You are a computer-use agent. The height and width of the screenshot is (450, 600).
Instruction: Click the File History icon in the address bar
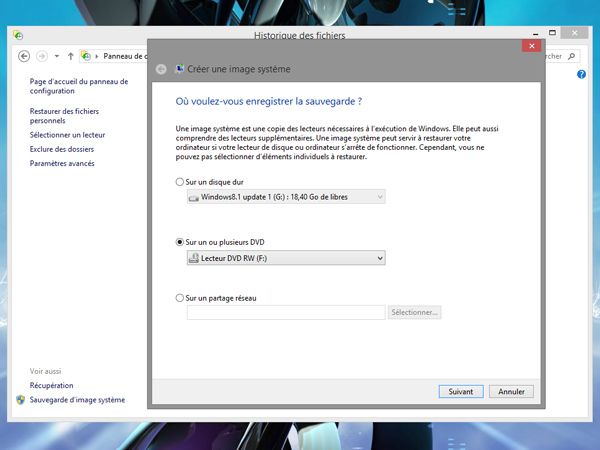click(x=86, y=56)
